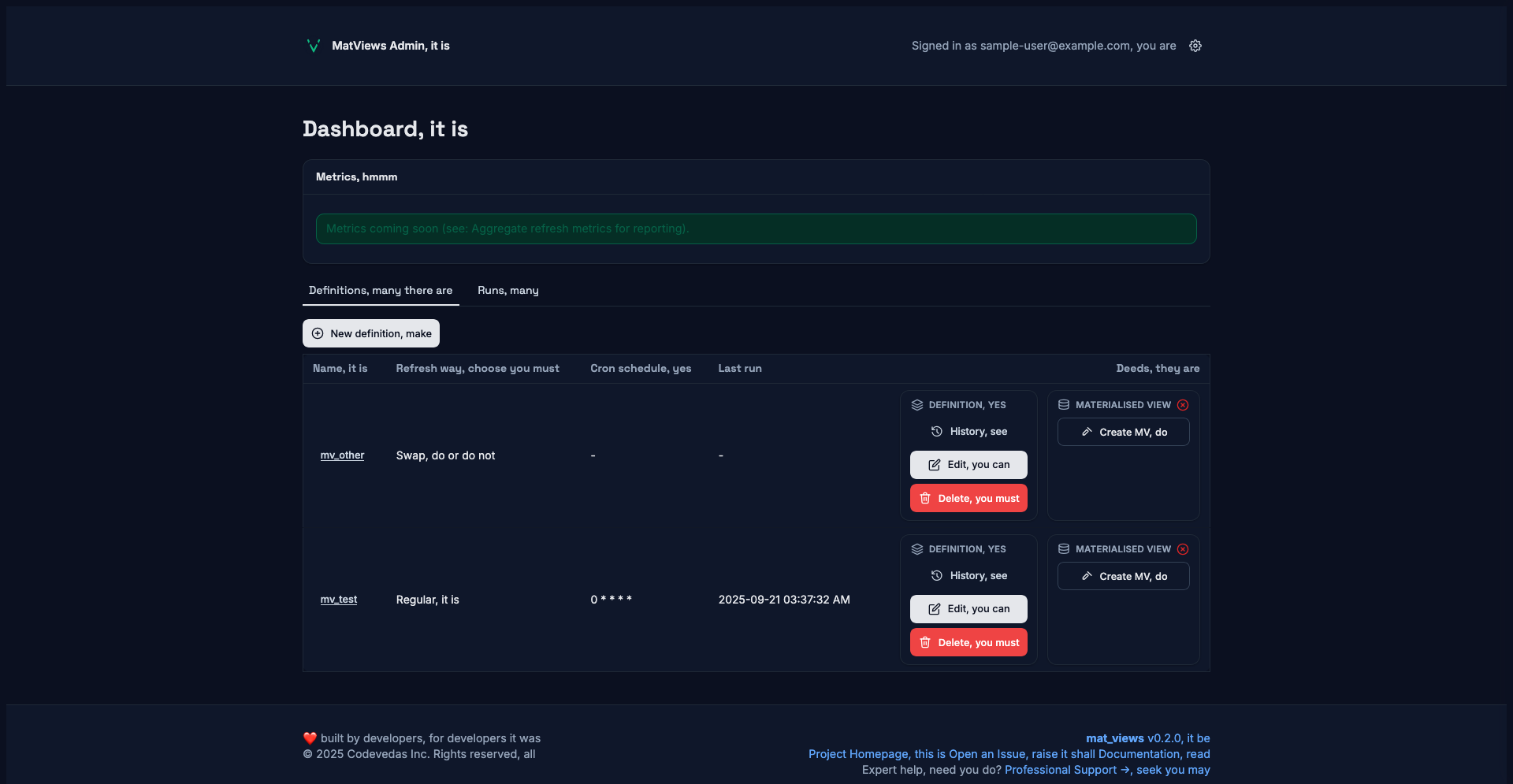1513x784 pixels.
Task: Switch to the Runs, many tab
Action: point(507,291)
